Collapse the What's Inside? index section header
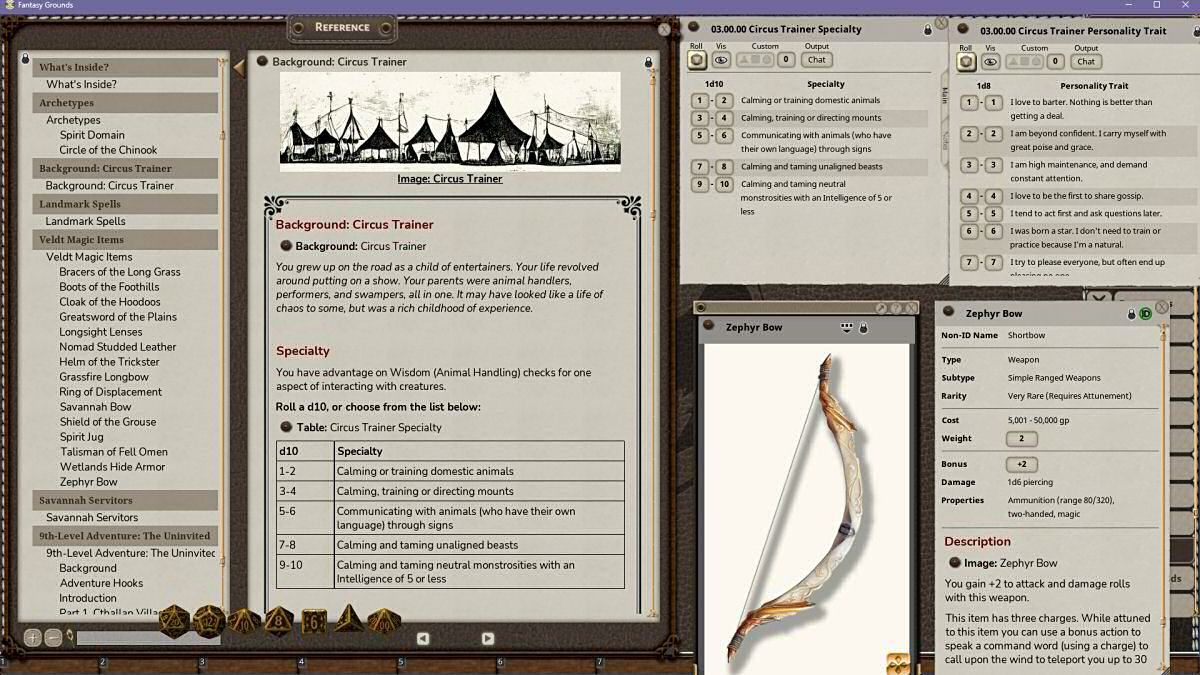 (126, 67)
